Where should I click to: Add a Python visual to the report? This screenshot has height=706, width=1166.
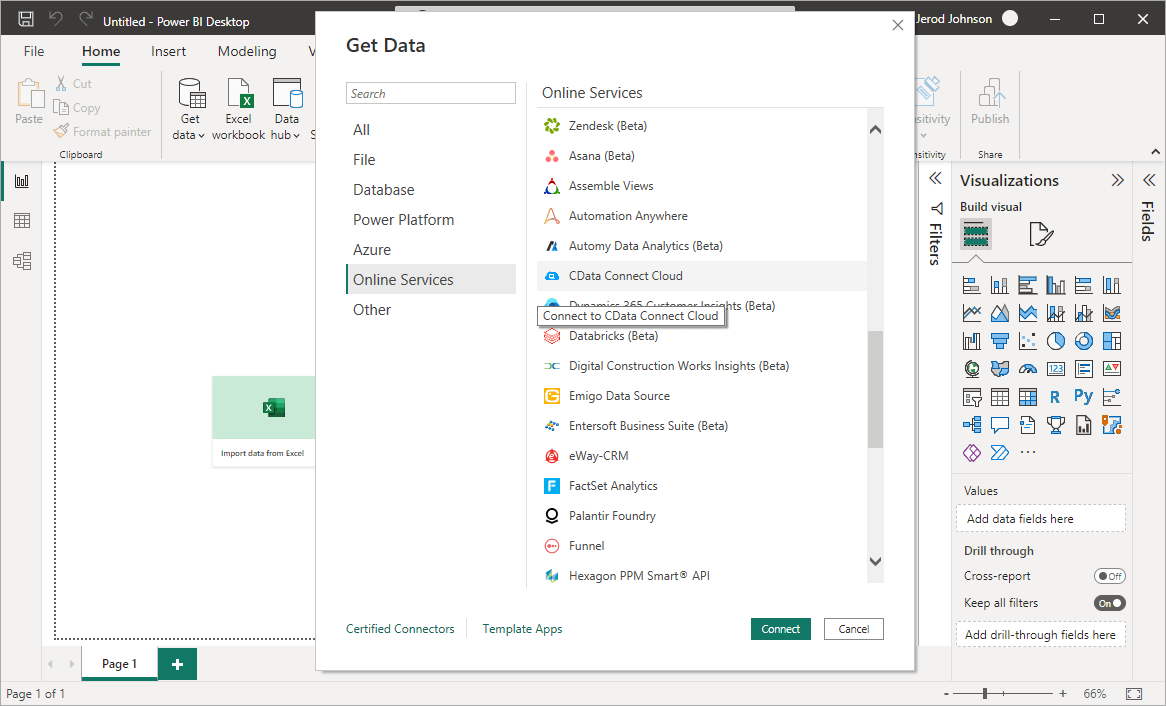click(x=1083, y=396)
